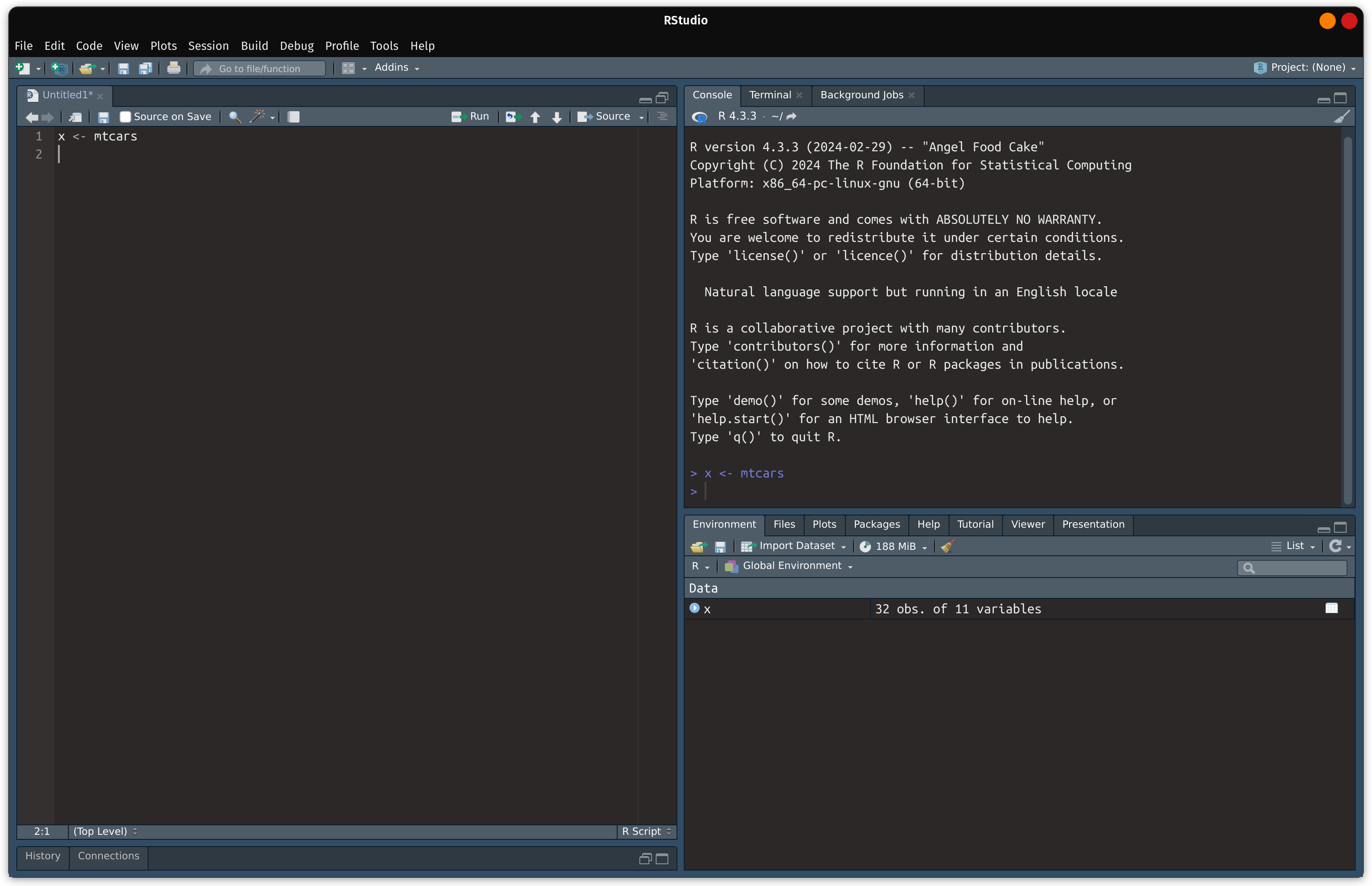Open the Session menu
This screenshot has height=886, width=1372.
pyautogui.click(x=208, y=46)
